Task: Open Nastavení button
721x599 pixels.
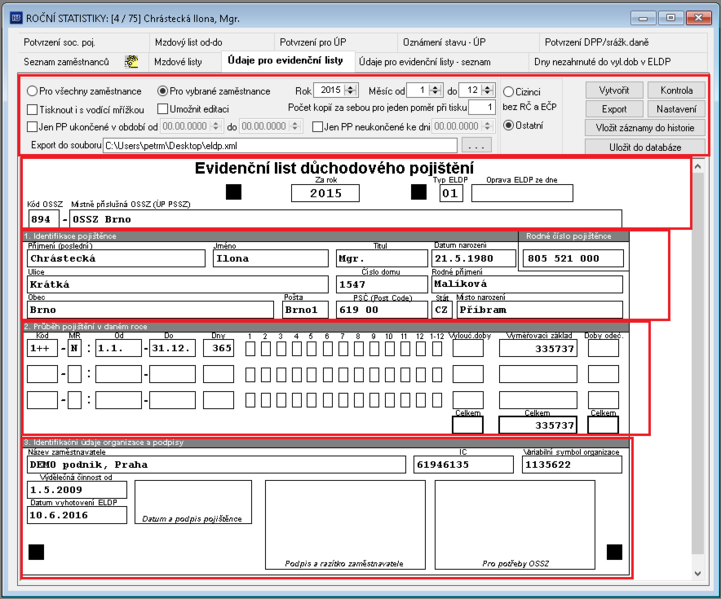Action: (676, 109)
